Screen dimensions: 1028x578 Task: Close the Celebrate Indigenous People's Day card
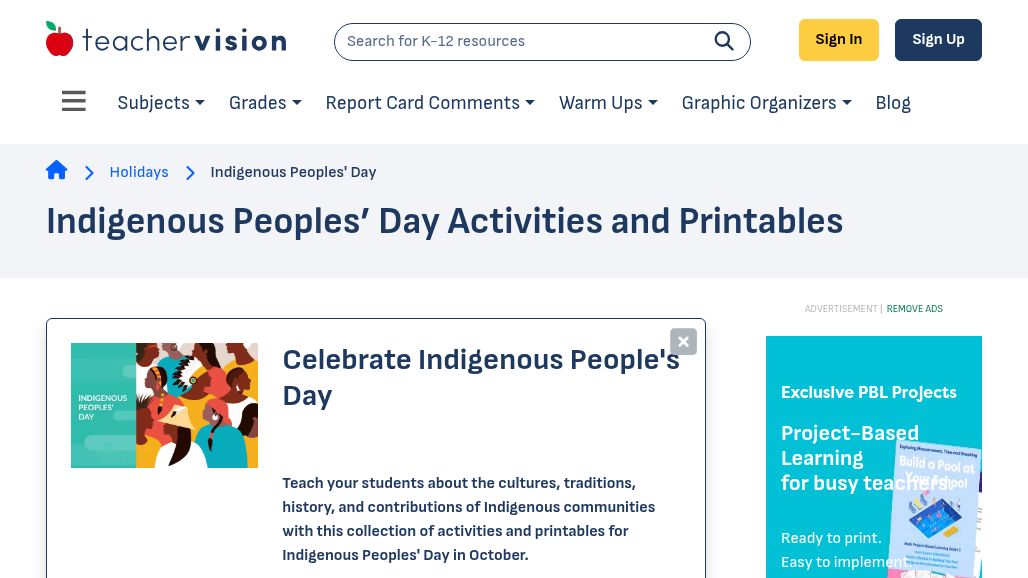[x=683, y=341]
